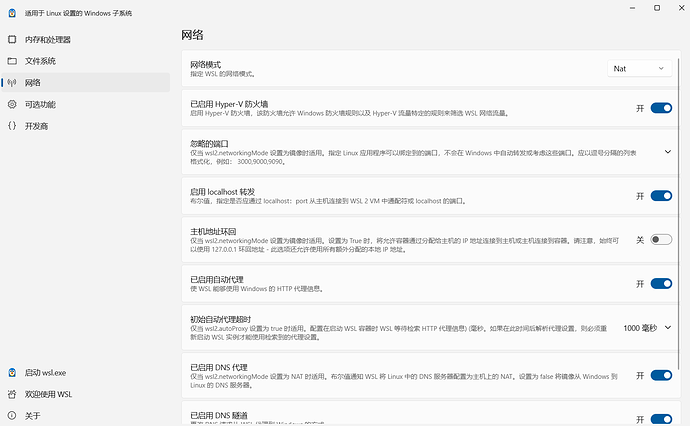690x426 pixels.
Task: Click the WSL penguin app icon in title bar
Action: pos(12,13)
